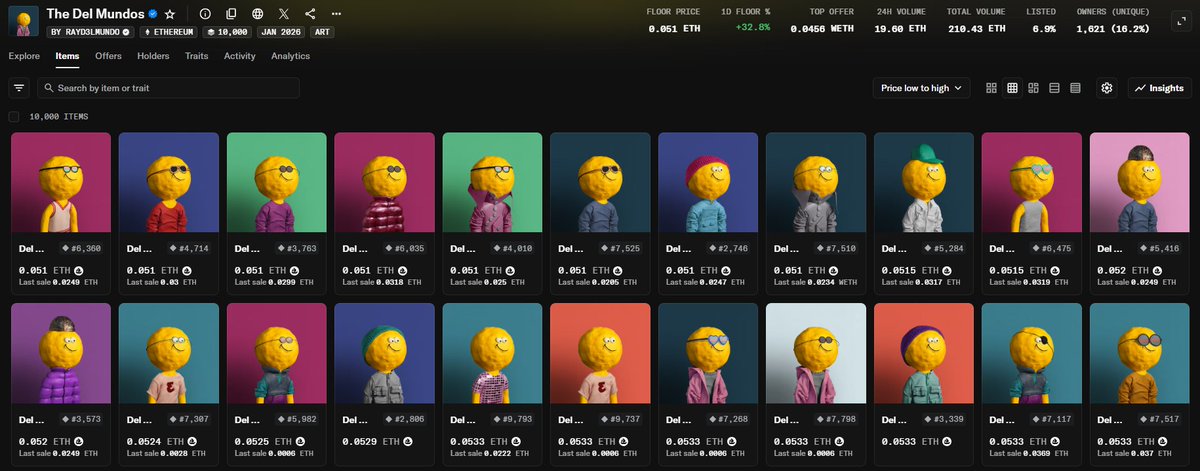Open NFT #7,517 brown jacket image
1200x471 pixels.
tap(1140, 353)
